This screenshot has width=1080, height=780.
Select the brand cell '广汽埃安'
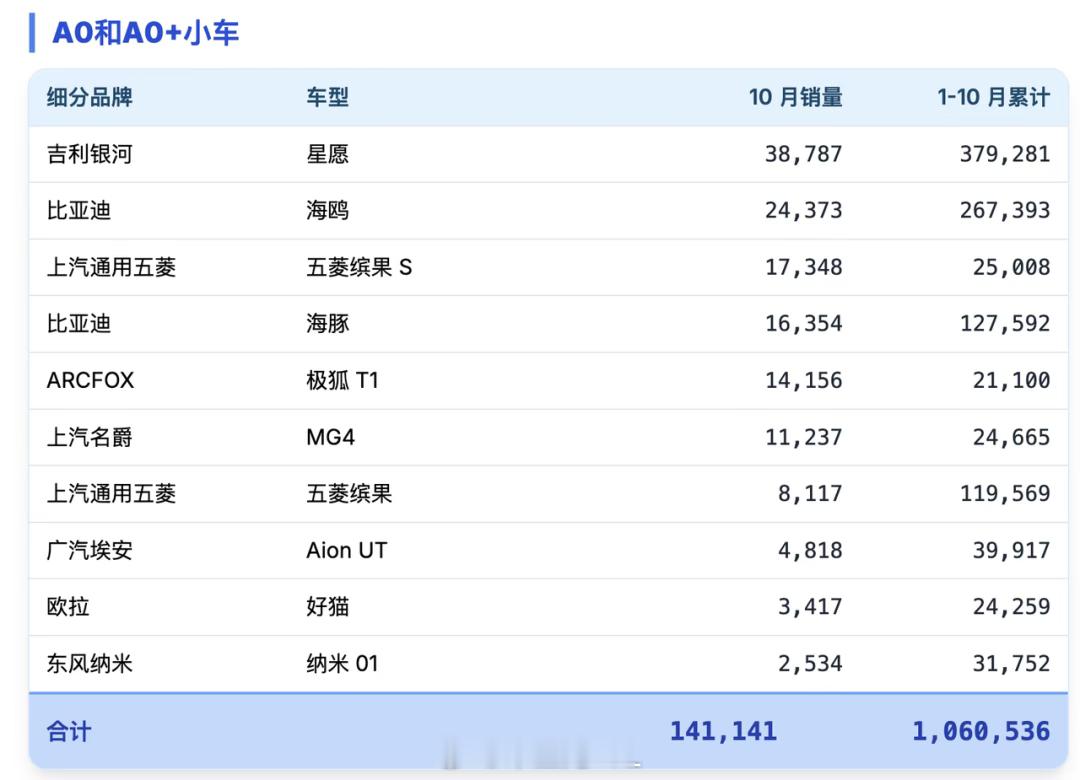[90, 550]
